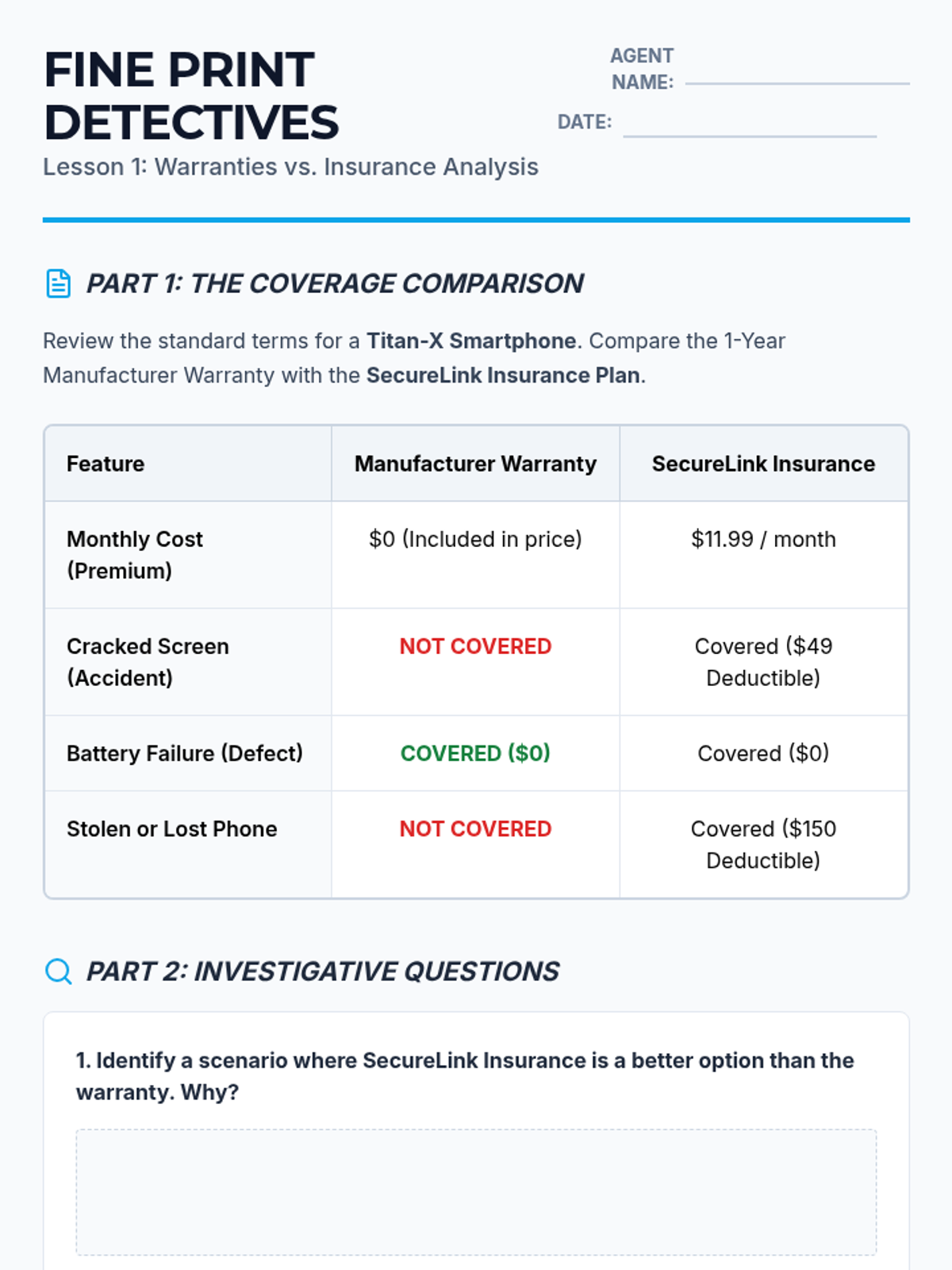
Task: Click the Part 2 Investigative Questions heading
Action: click(322, 971)
